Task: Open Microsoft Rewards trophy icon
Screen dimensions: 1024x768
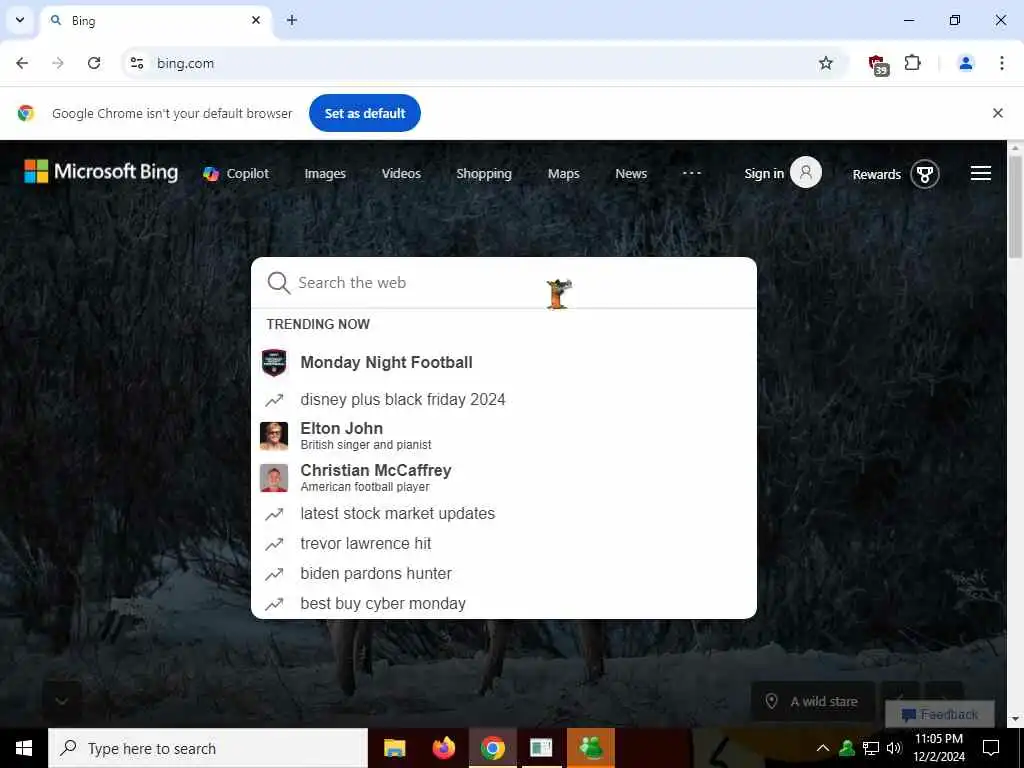Action: click(925, 174)
